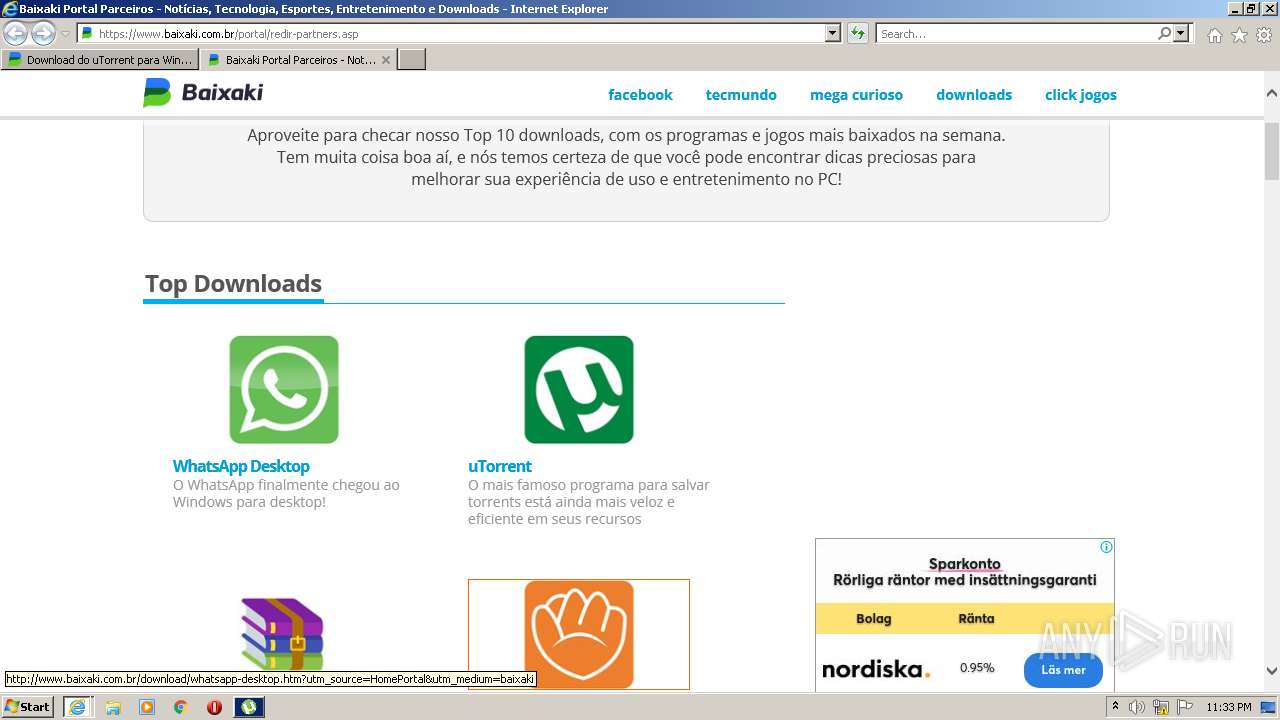The width and height of the screenshot is (1280, 720).
Task: Click the page scrollbar up arrow
Action: point(1272,93)
